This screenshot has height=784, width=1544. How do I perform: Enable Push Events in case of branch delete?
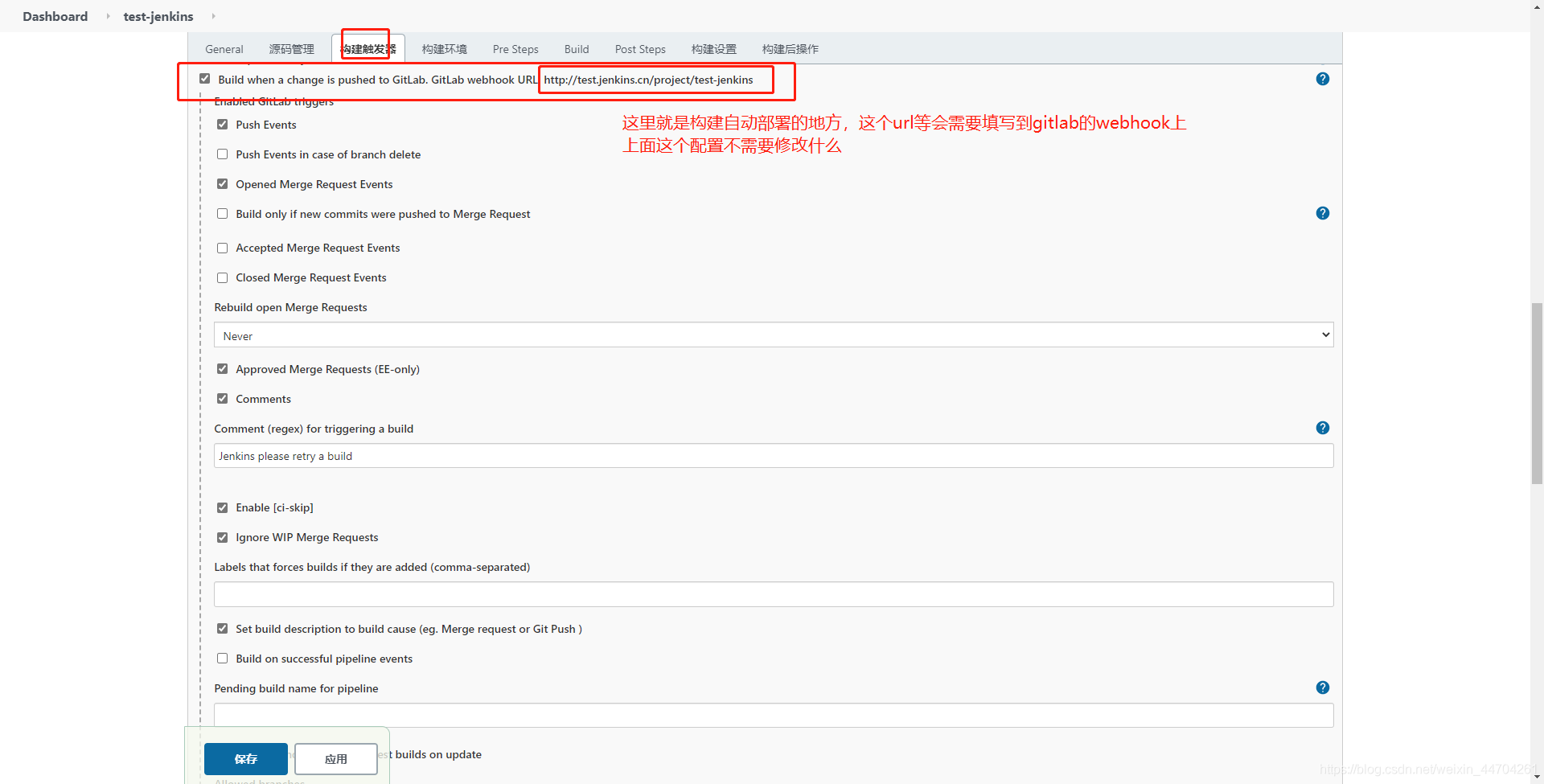coord(223,154)
